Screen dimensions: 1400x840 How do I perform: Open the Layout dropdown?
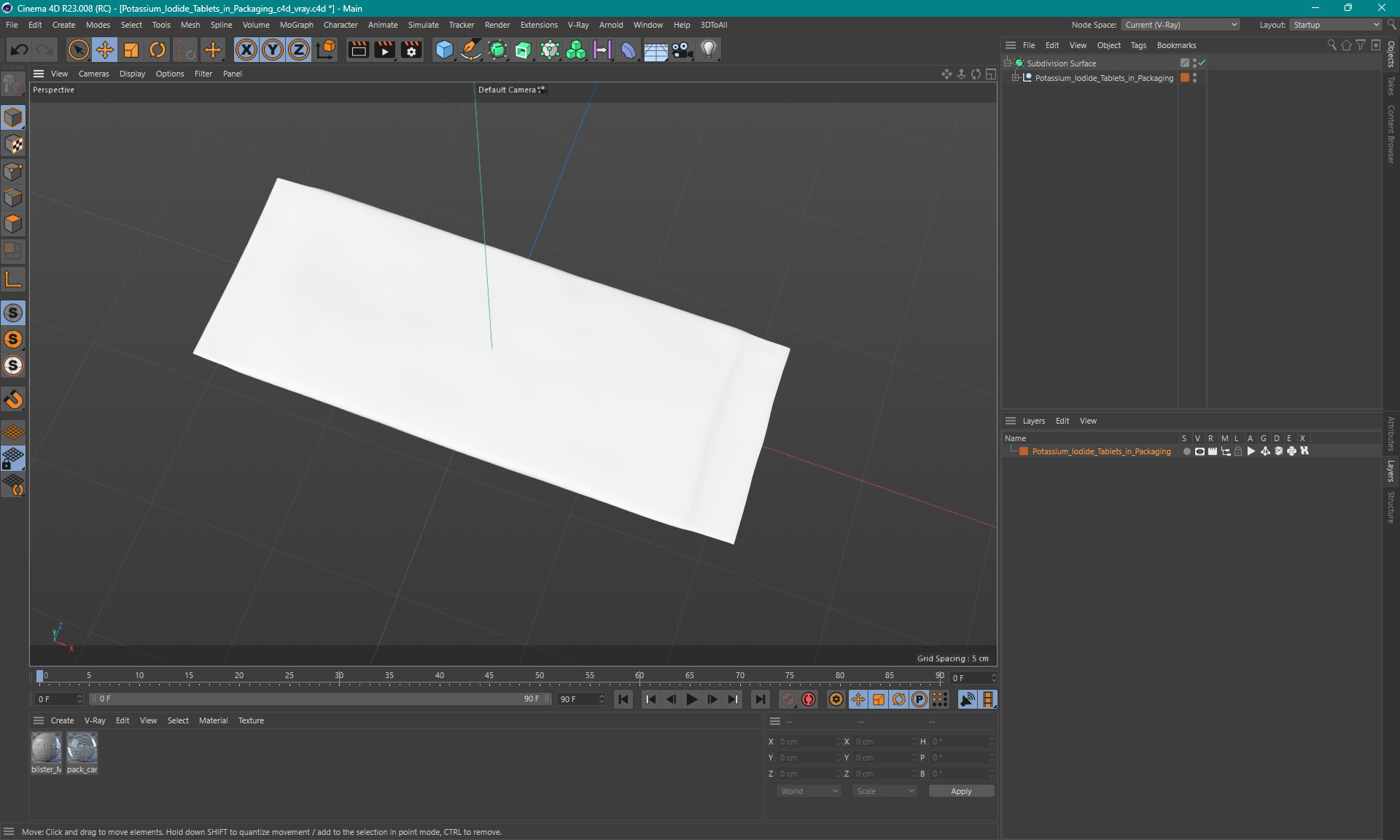(1337, 25)
